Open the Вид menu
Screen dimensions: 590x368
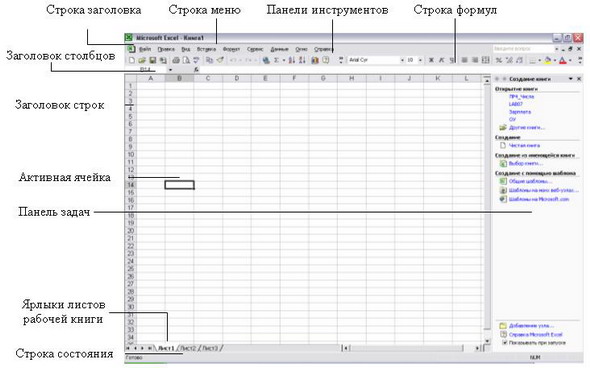click(x=186, y=49)
